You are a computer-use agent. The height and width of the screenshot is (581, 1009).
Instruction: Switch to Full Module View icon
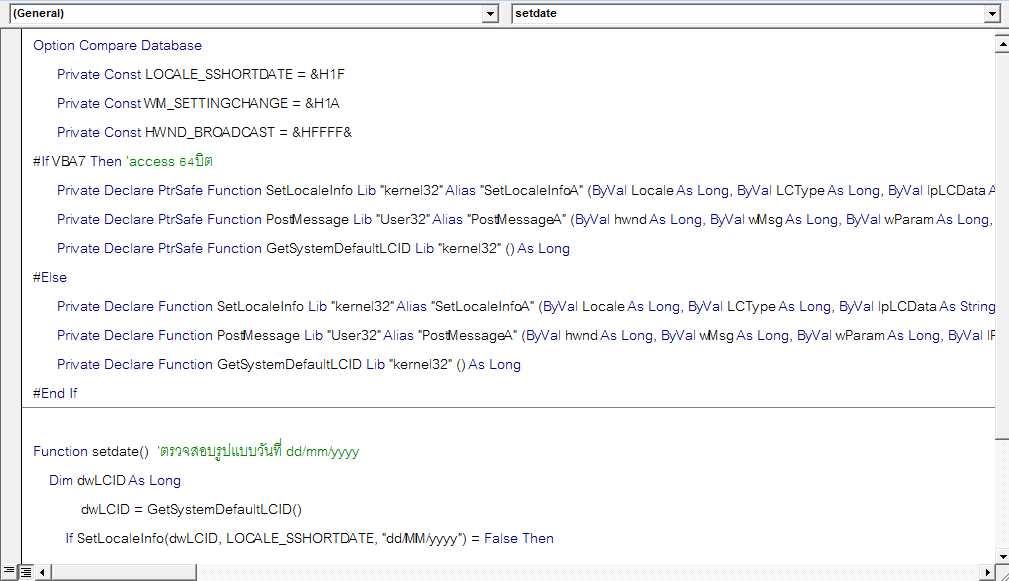click(x=26, y=571)
